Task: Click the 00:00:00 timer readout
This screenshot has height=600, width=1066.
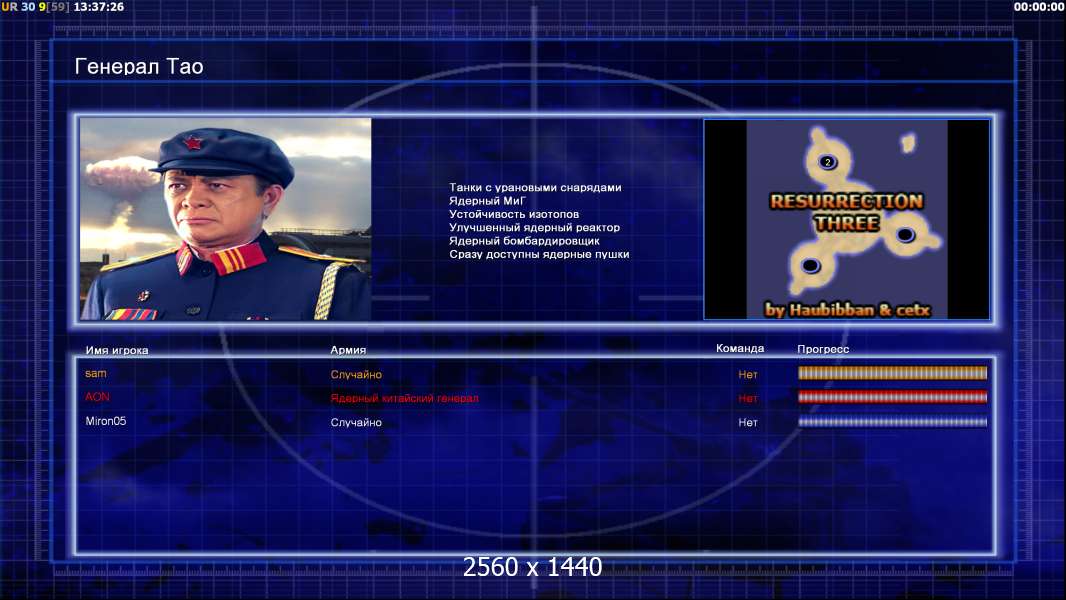Action: [x=1038, y=7]
